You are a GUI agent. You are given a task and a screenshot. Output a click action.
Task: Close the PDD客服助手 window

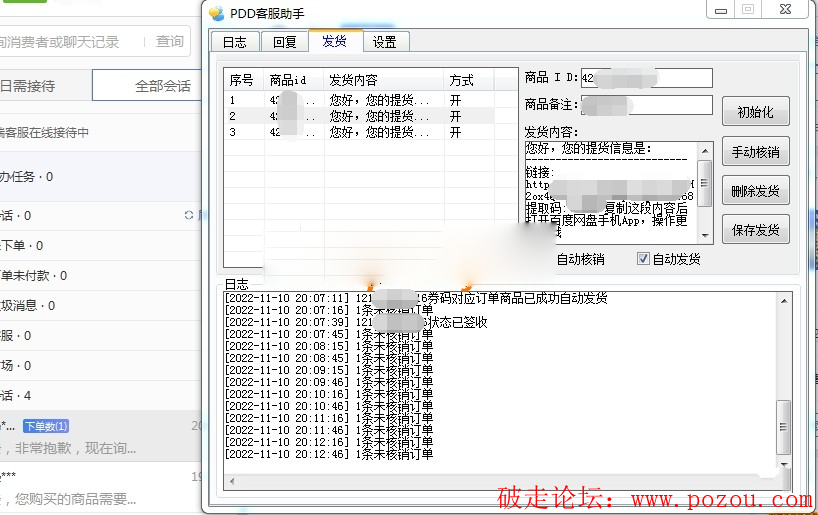coord(785,9)
